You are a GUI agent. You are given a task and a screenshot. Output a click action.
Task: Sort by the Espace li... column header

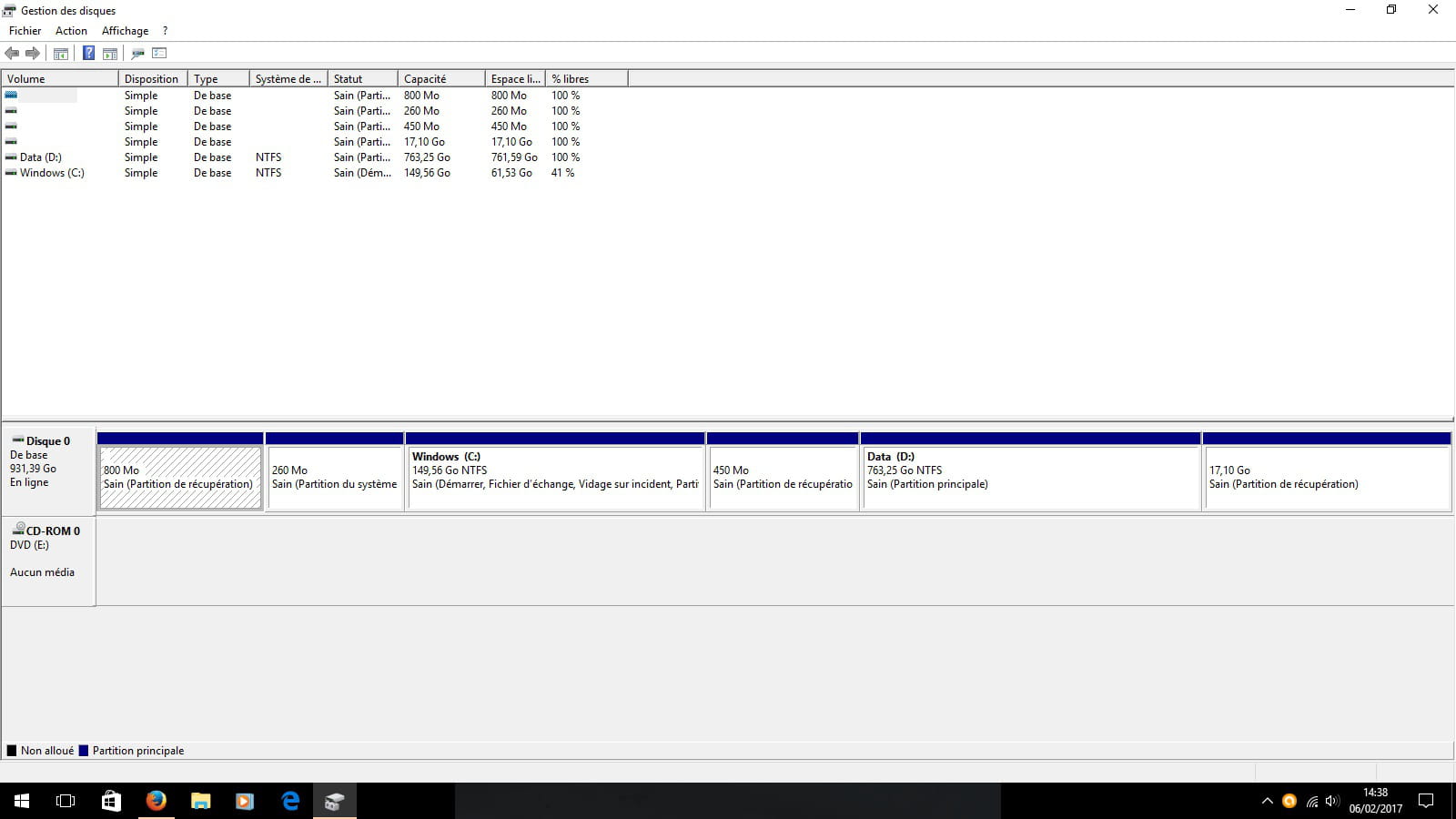[515, 79]
